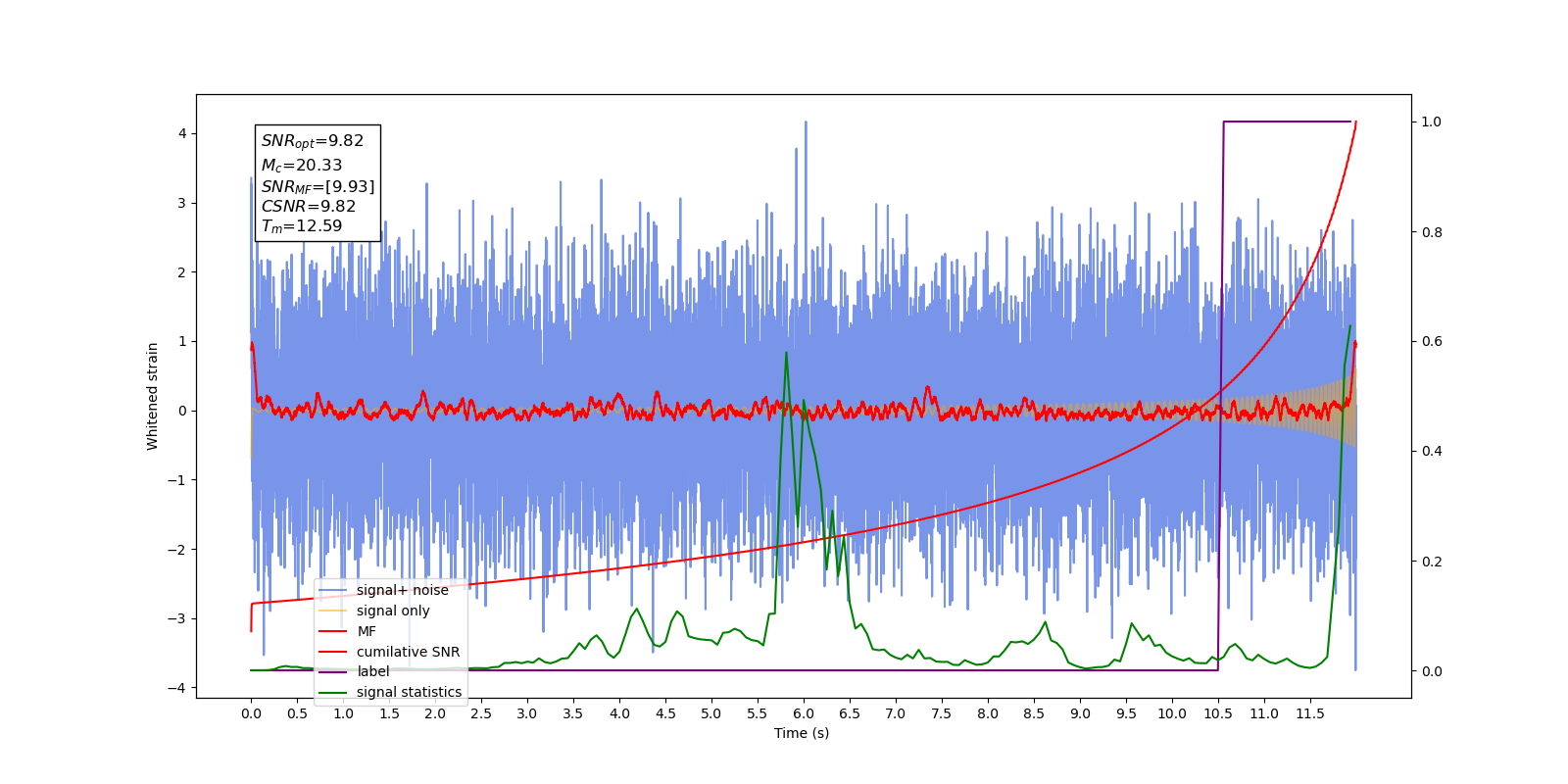
Task: Click the purple line sample beside 'label'
Action: (x=333, y=671)
